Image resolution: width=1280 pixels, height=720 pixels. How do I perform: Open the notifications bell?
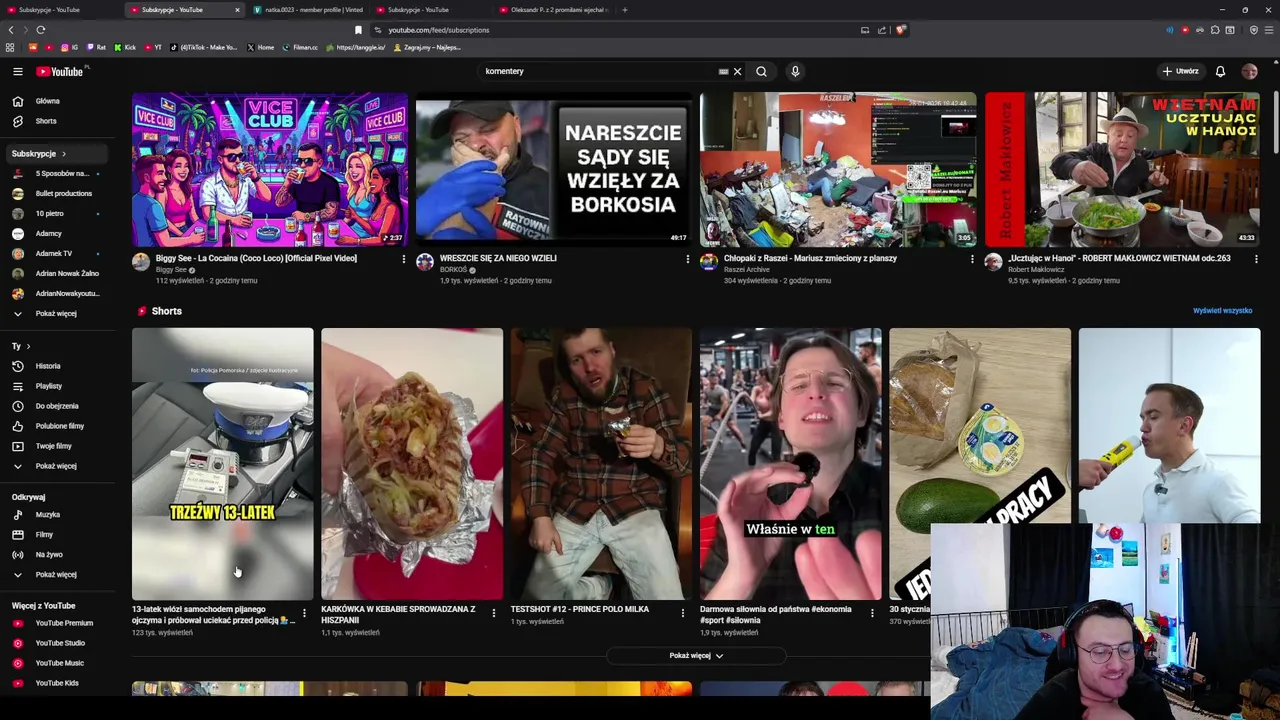(x=1220, y=71)
